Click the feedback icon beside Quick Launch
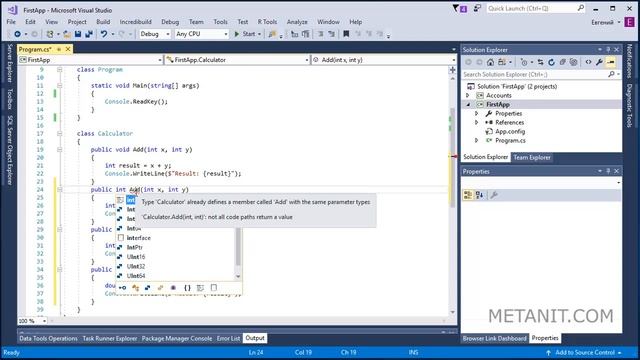The width and height of the screenshot is (640, 360). pyautogui.click(x=477, y=8)
